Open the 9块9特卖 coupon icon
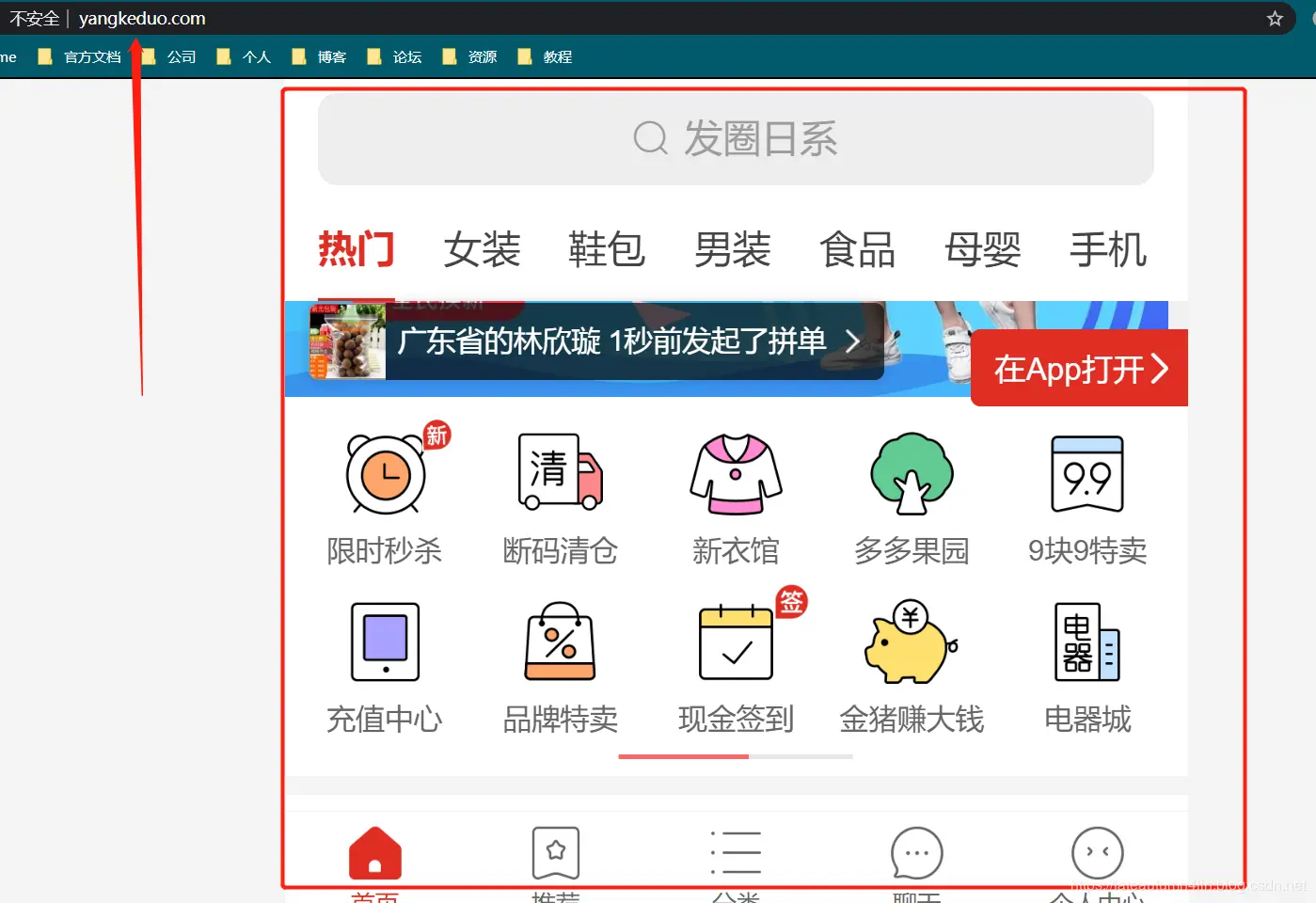The image size is (1316, 903). point(1087,473)
